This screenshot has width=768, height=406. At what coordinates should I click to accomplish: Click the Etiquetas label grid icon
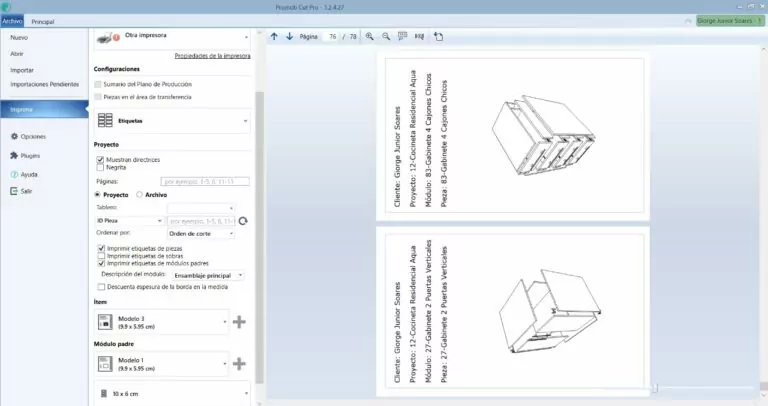pyautogui.click(x=105, y=120)
